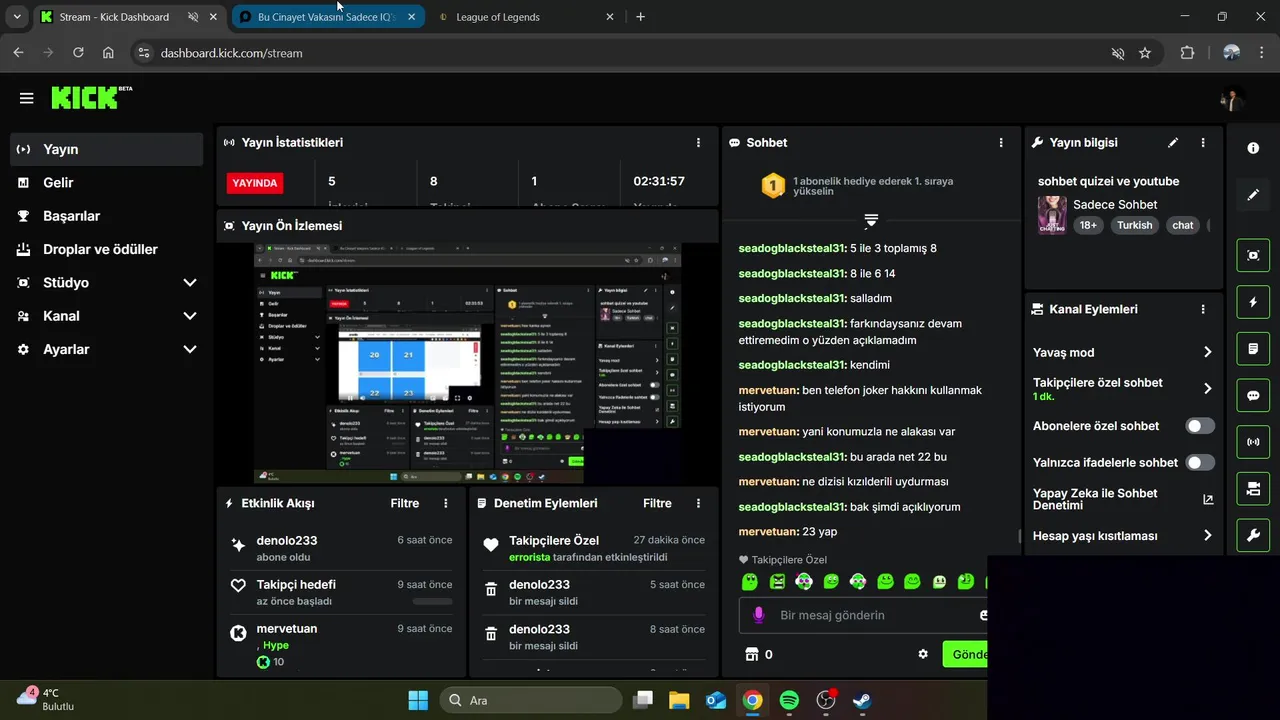Open browser extensions puzzle icon
Viewport: 1280px width, 720px height.
(x=1188, y=53)
